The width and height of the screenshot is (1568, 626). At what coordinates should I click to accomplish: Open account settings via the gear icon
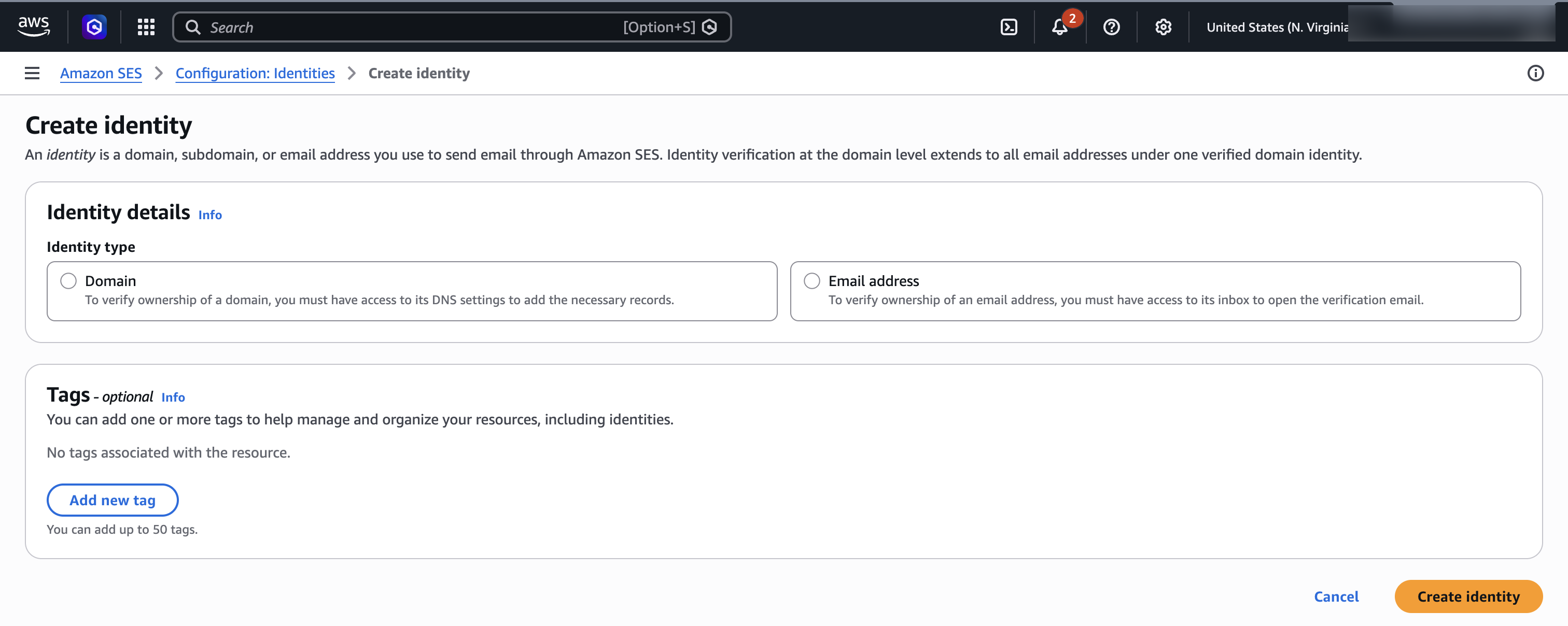(x=1163, y=27)
